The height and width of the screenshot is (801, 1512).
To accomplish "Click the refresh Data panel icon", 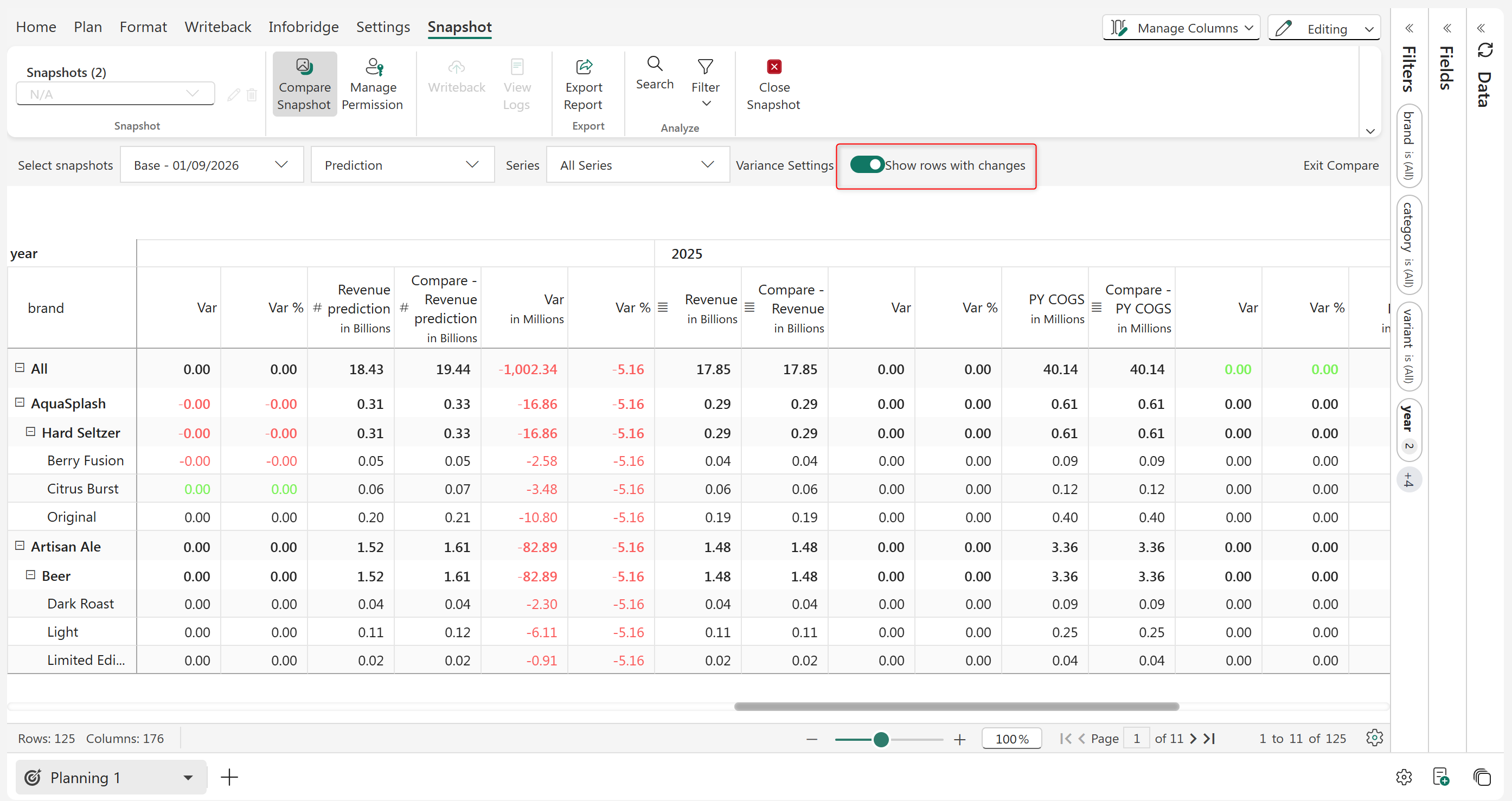I will [1485, 50].
